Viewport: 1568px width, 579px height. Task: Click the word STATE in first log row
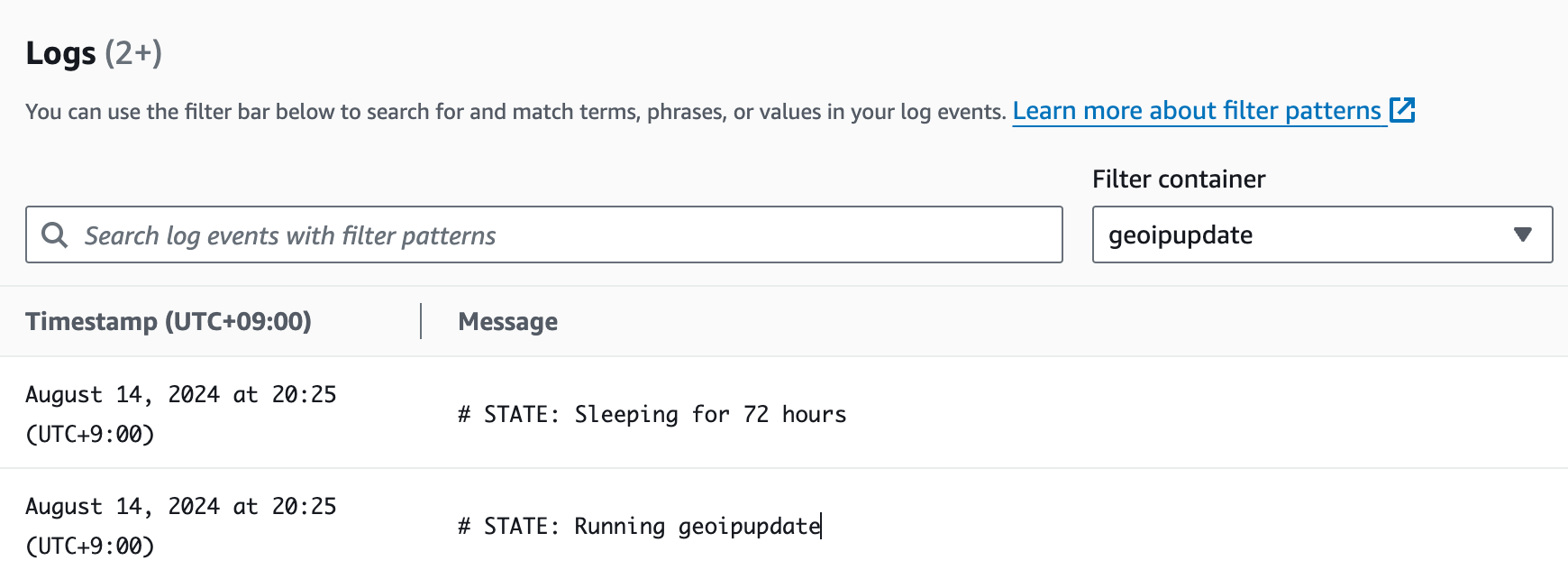click(516, 414)
